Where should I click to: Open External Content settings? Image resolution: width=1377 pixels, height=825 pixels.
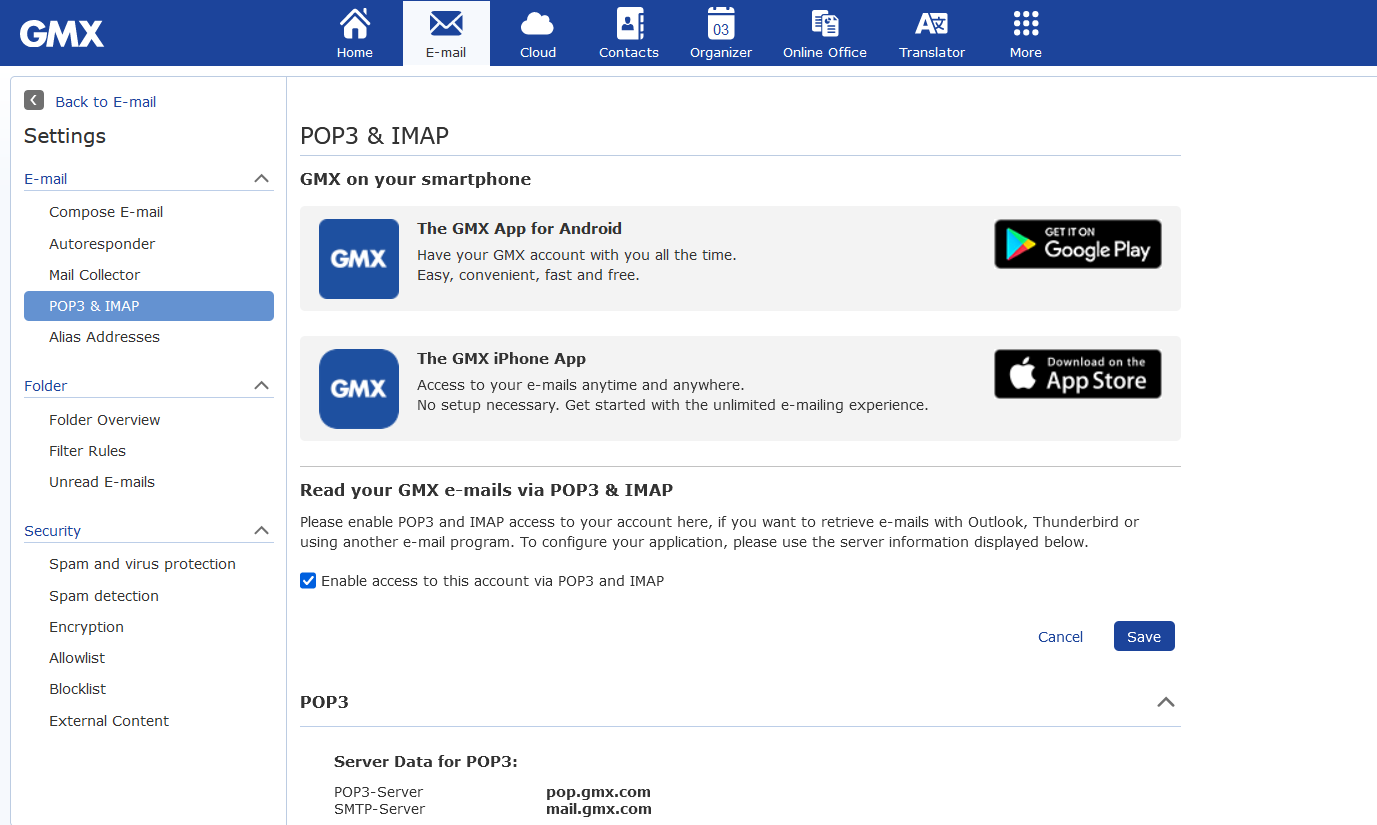[109, 721]
